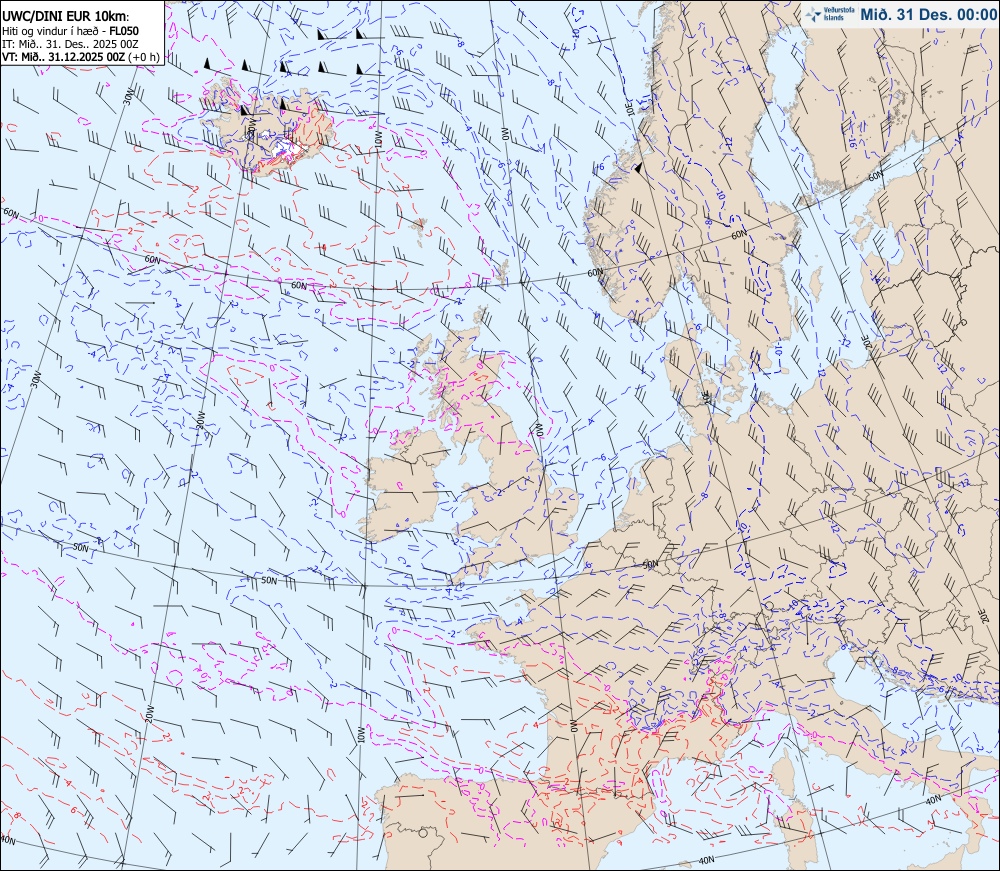Click the Veðurstofa Íslands pinwheel logo
The height and width of the screenshot is (871, 1000).
[x=815, y=15]
